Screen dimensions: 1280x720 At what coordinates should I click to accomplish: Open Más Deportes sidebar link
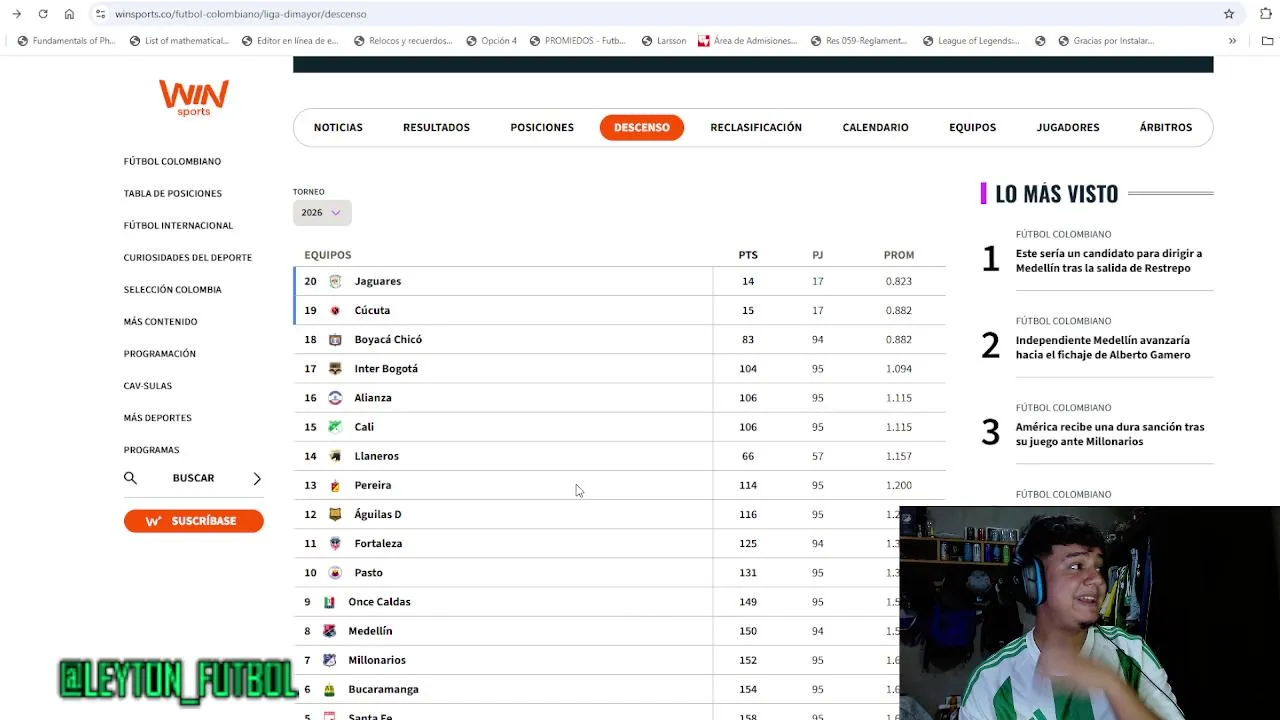(x=157, y=417)
